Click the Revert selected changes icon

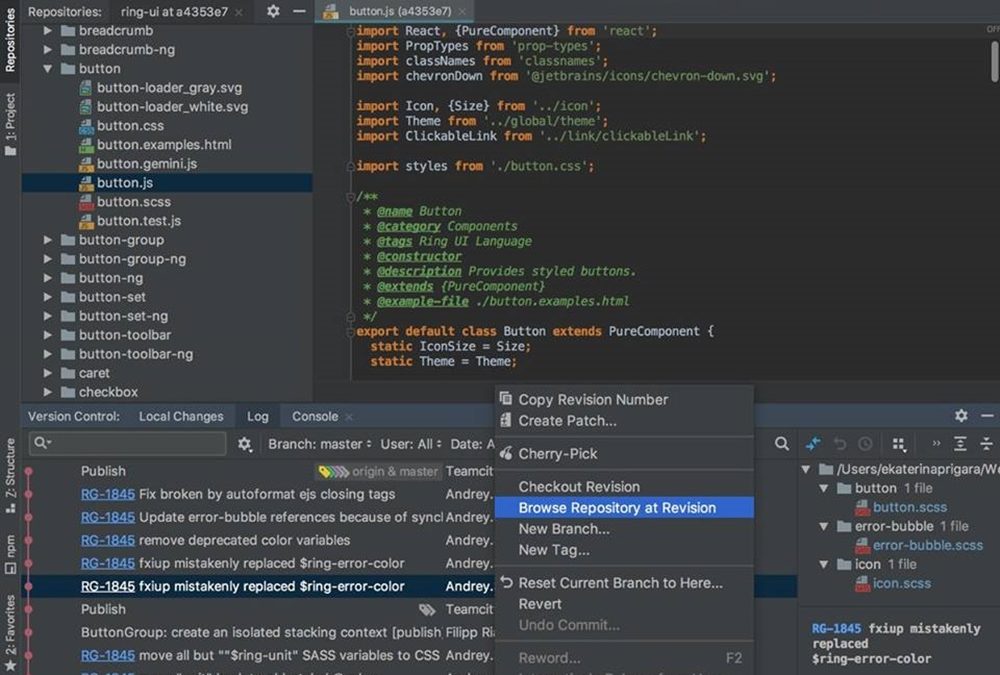(840, 444)
